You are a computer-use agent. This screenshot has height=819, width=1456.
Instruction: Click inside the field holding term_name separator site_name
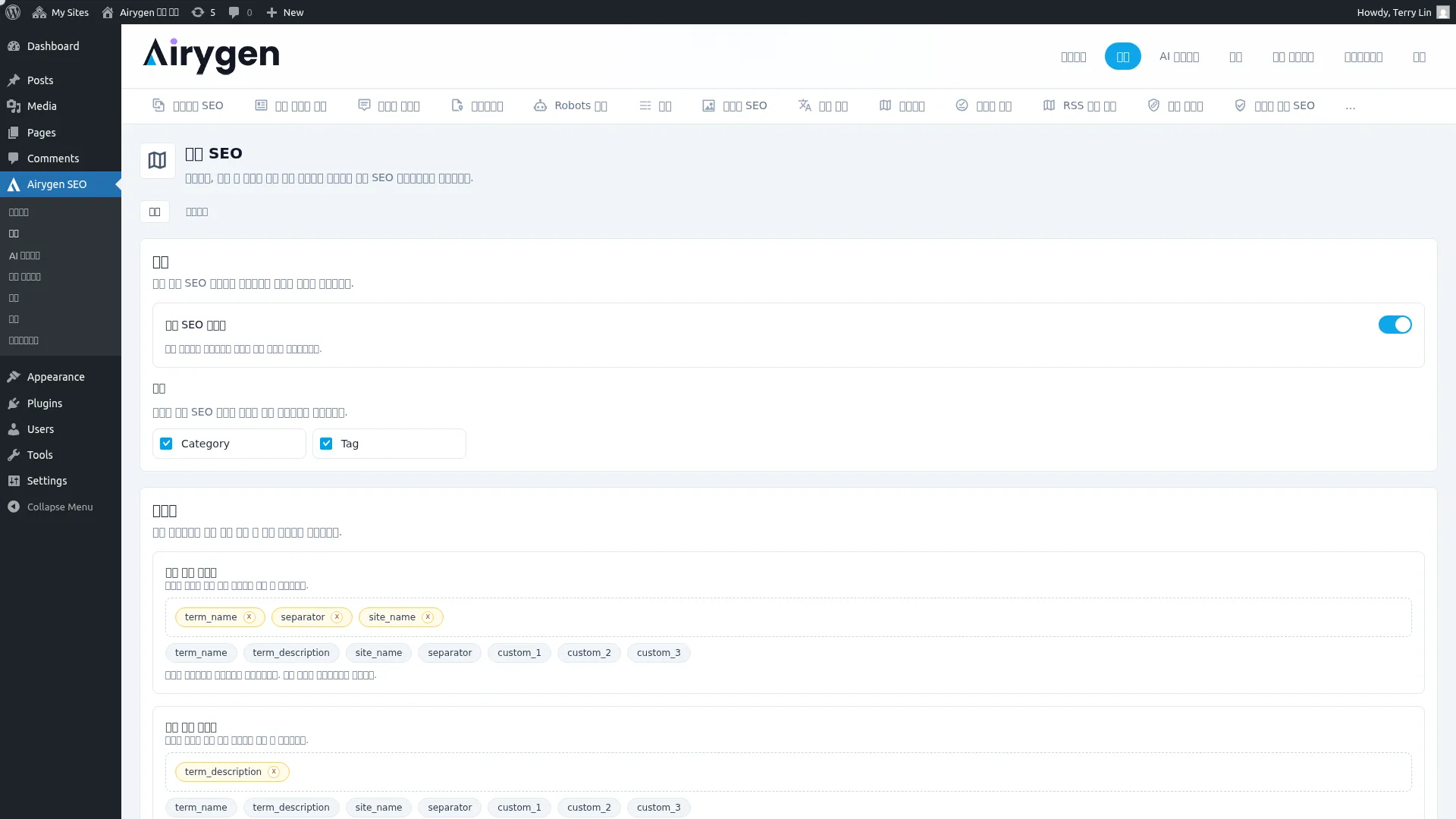(x=789, y=617)
